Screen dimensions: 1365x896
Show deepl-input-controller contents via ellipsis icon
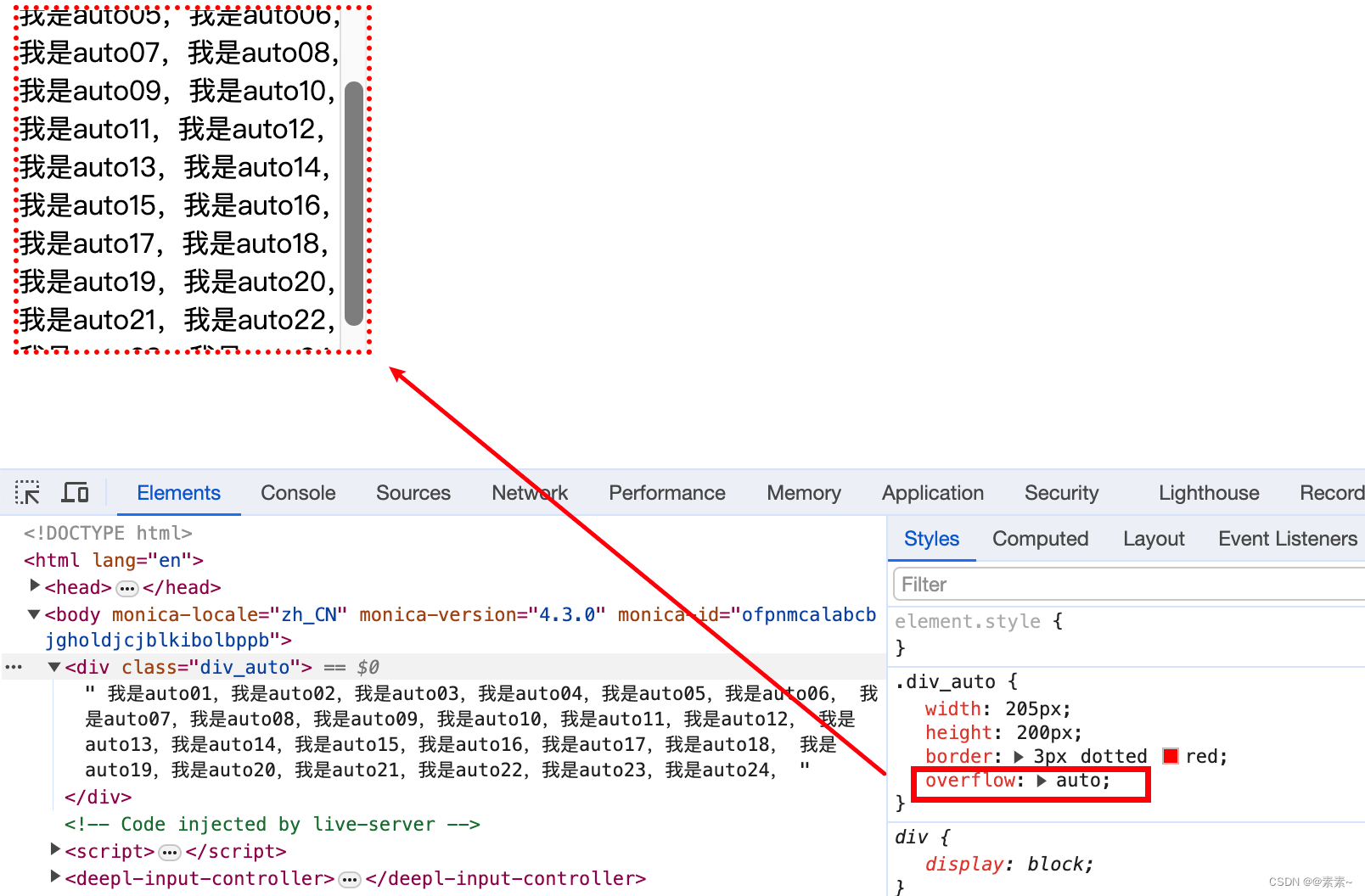click(x=350, y=878)
